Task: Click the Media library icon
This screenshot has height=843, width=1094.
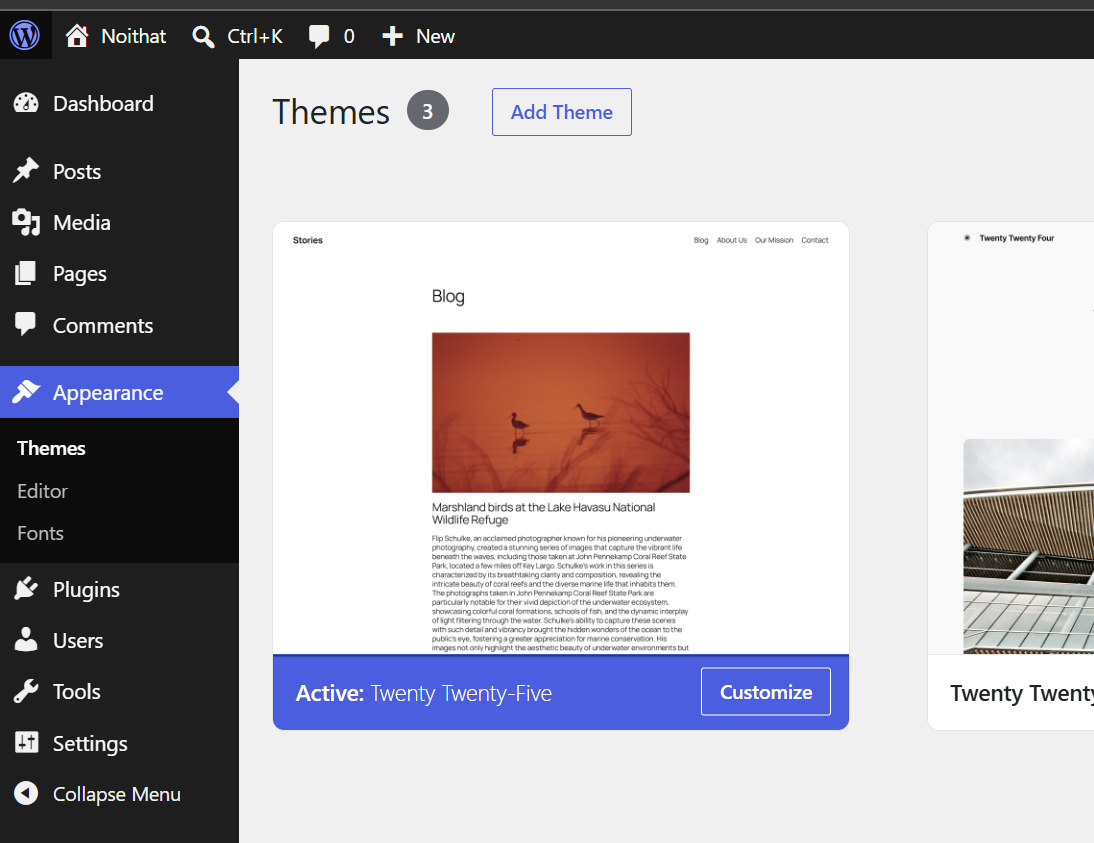Action: [27, 223]
